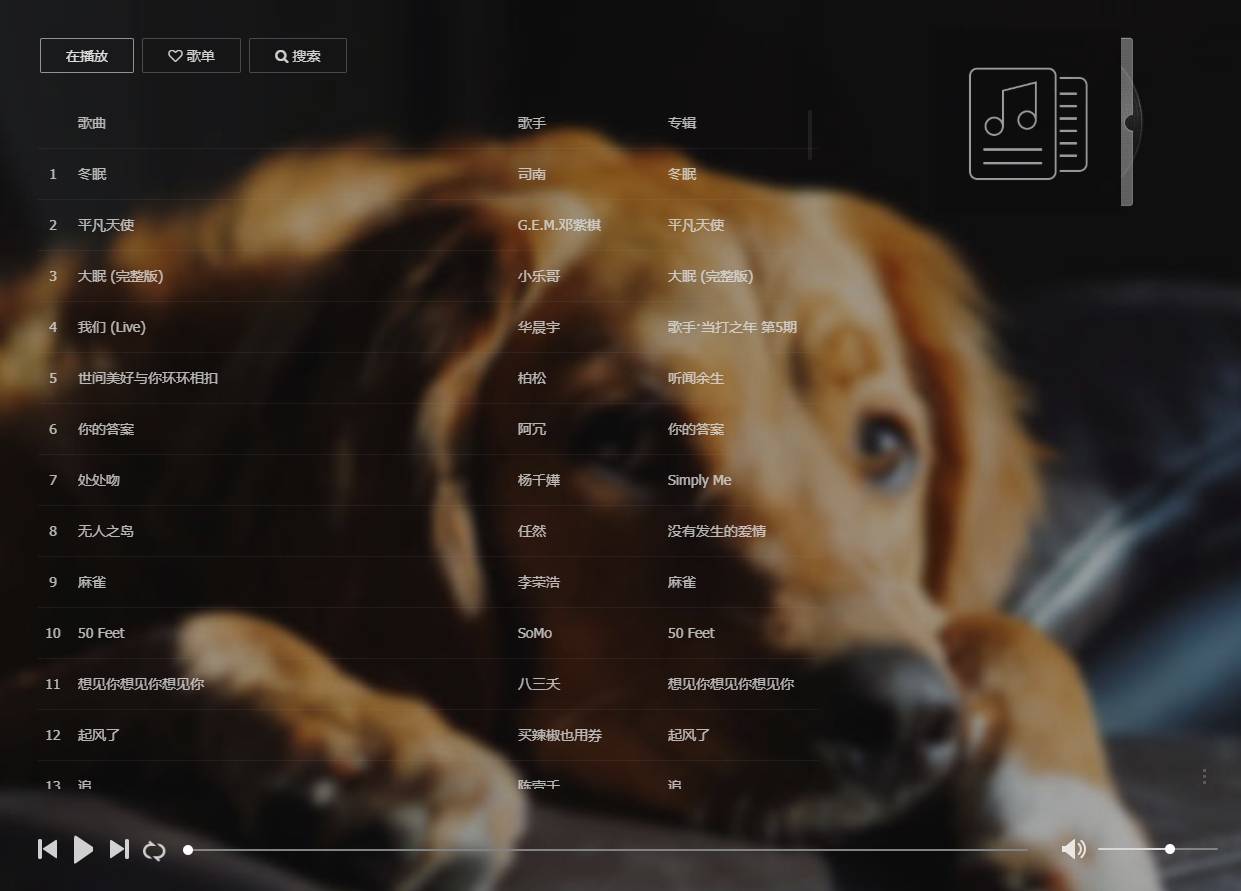The height and width of the screenshot is (891, 1241).
Task: Click the search magnifier icon
Action: (281, 55)
